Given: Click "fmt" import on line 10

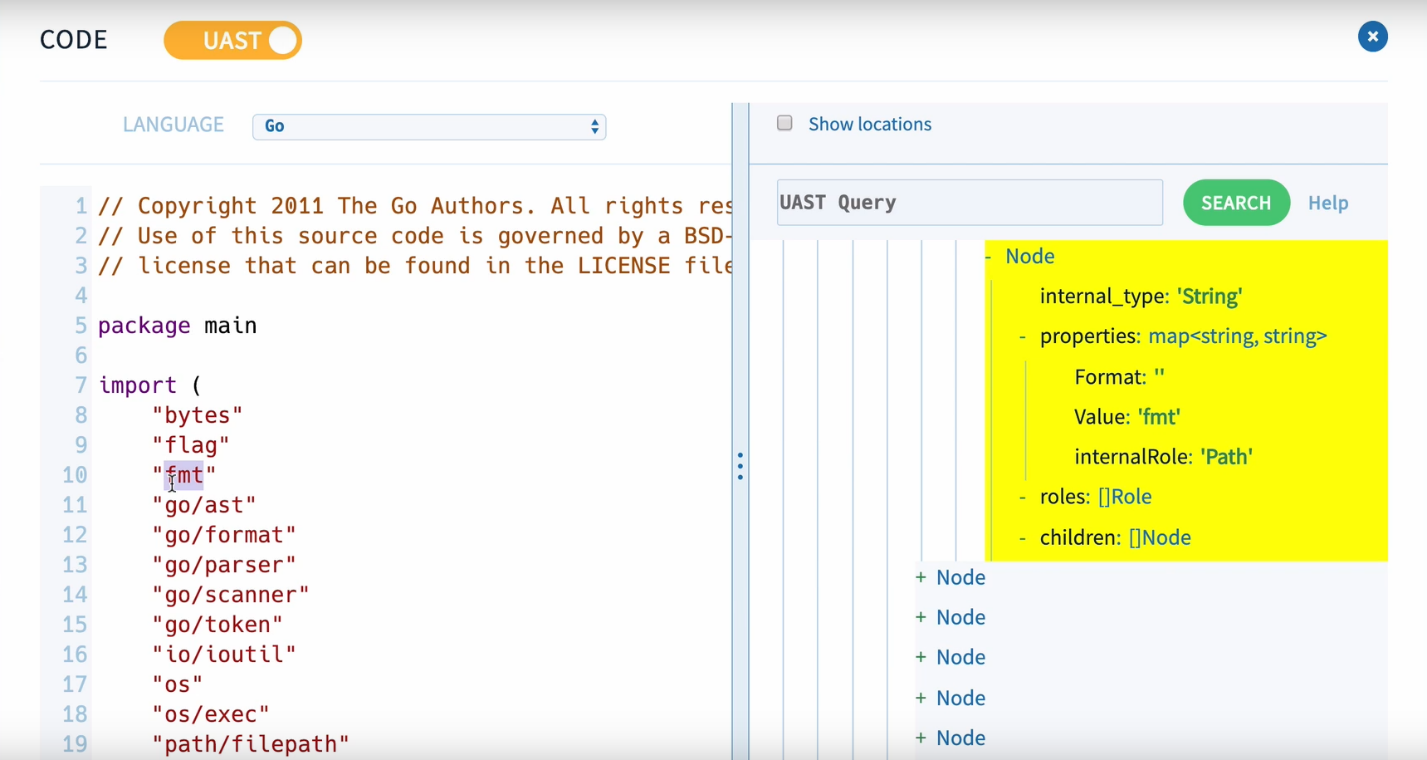Looking at the screenshot, I should (x=184, y=475).
